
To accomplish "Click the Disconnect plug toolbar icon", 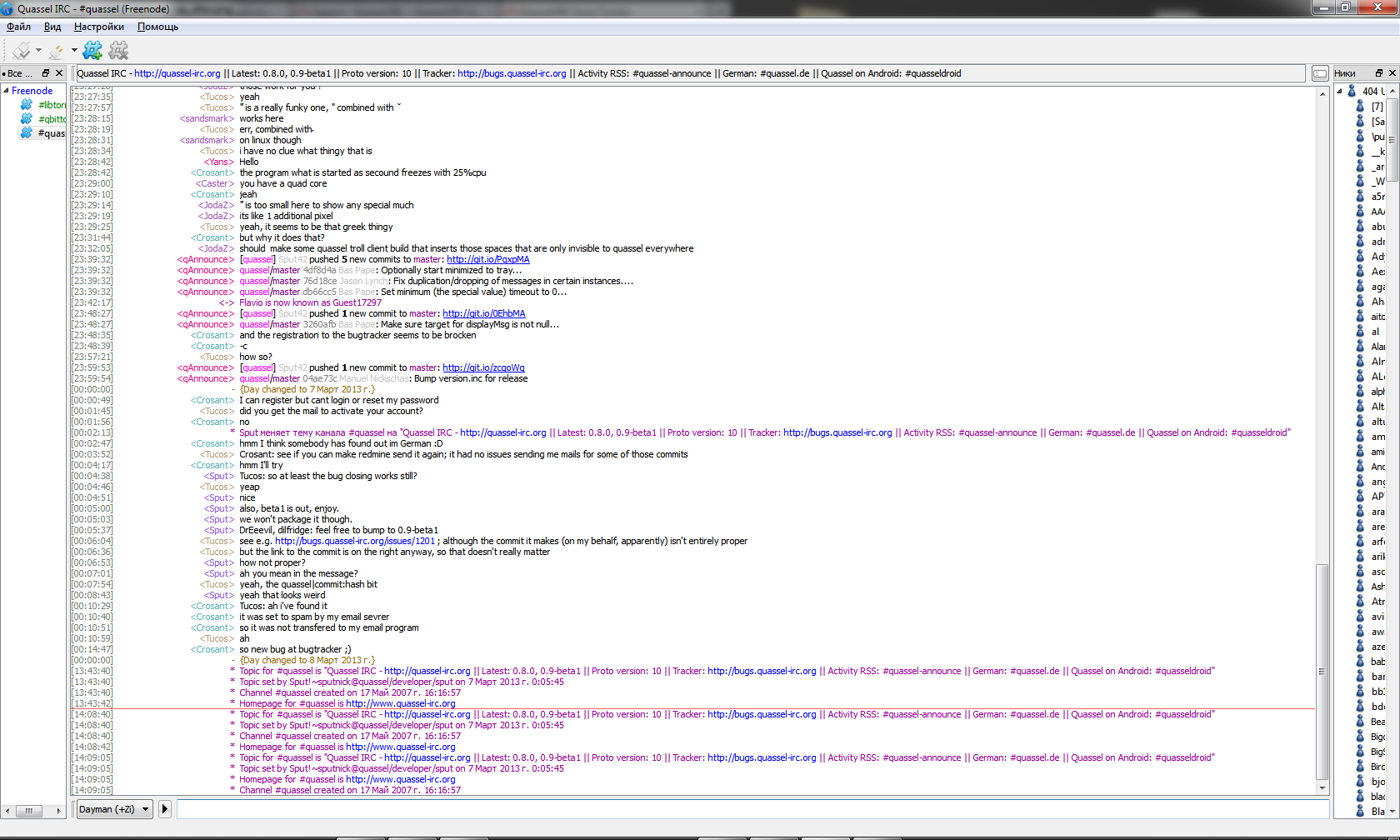I will click(57, 51).
